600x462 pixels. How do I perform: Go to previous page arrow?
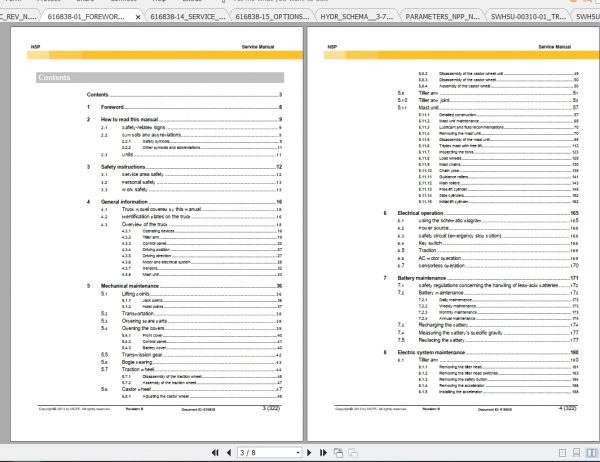[x=229, y=453]
